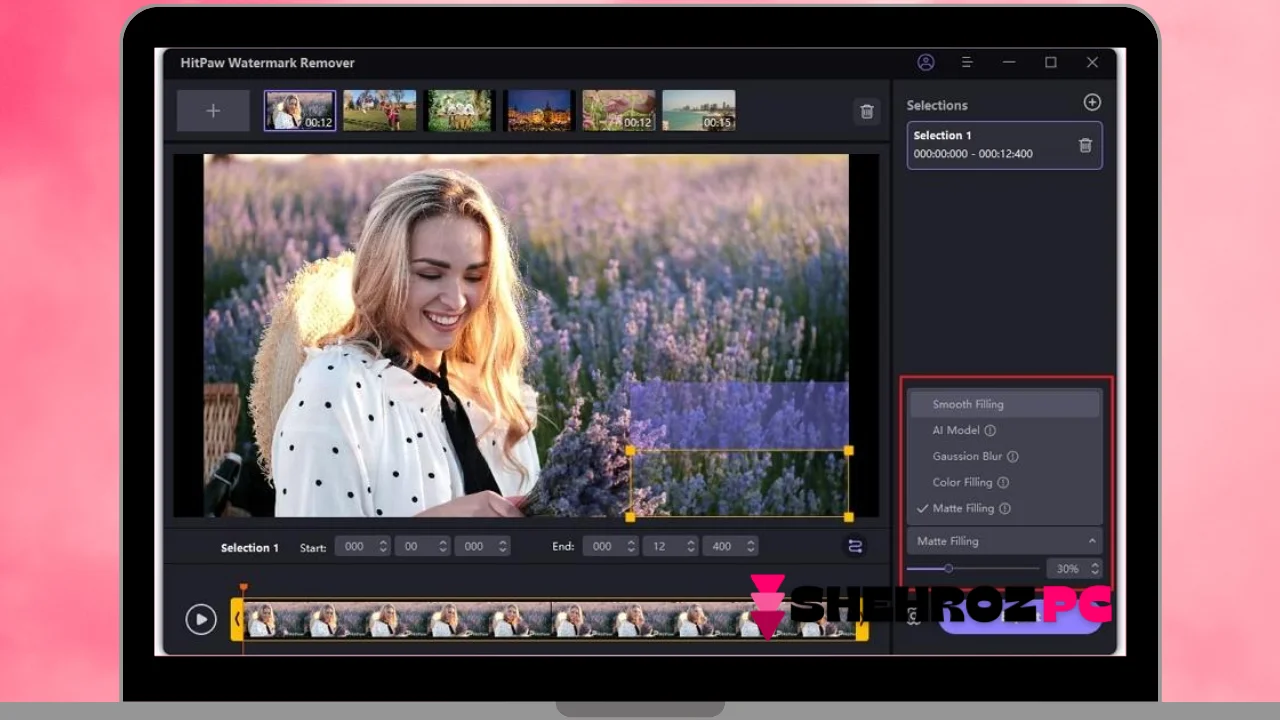Viewport: 1280px width, 720px height.
Task: Click the add media plus tile
Action: pos(213,111)
